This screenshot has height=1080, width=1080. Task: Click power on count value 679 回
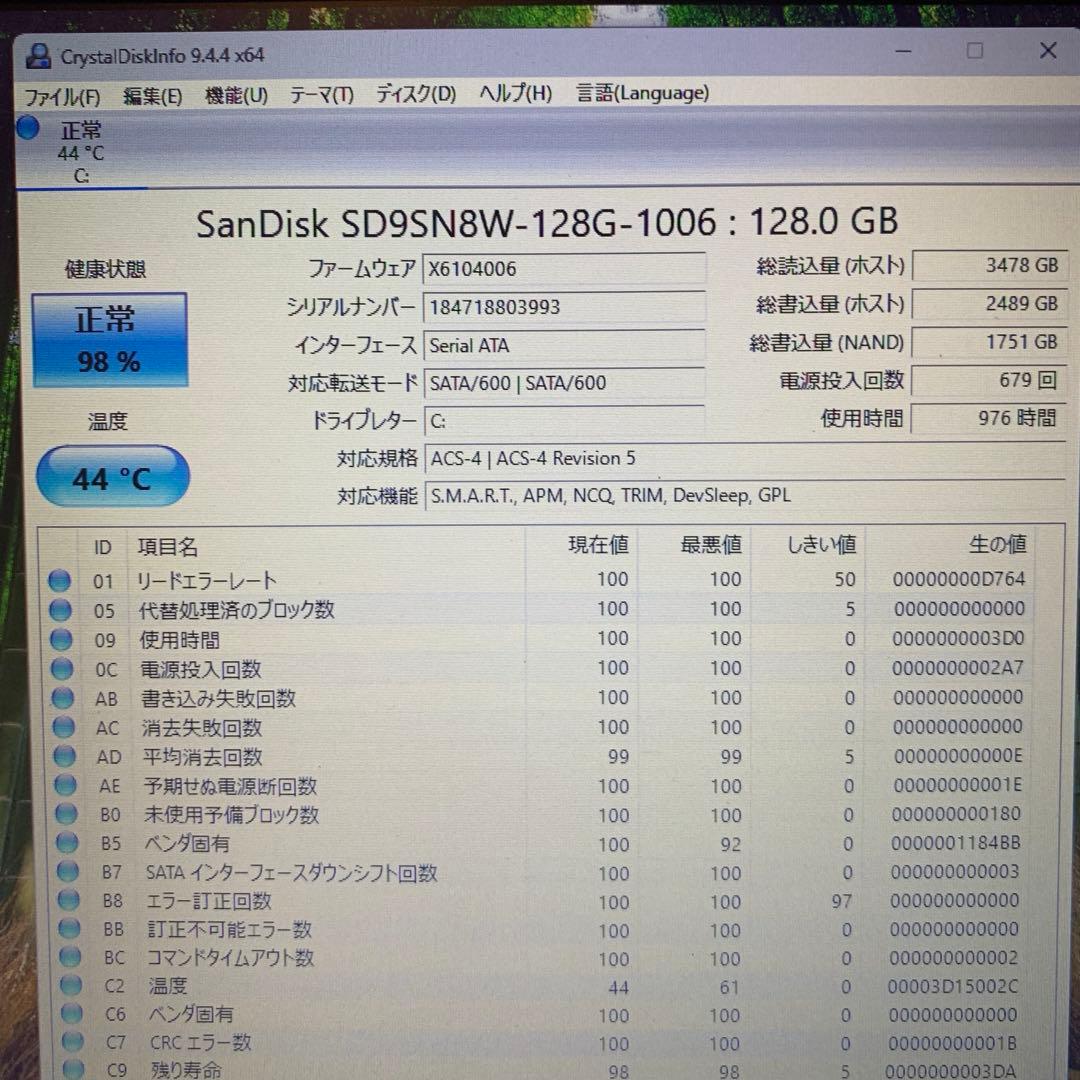coord(988,380)
